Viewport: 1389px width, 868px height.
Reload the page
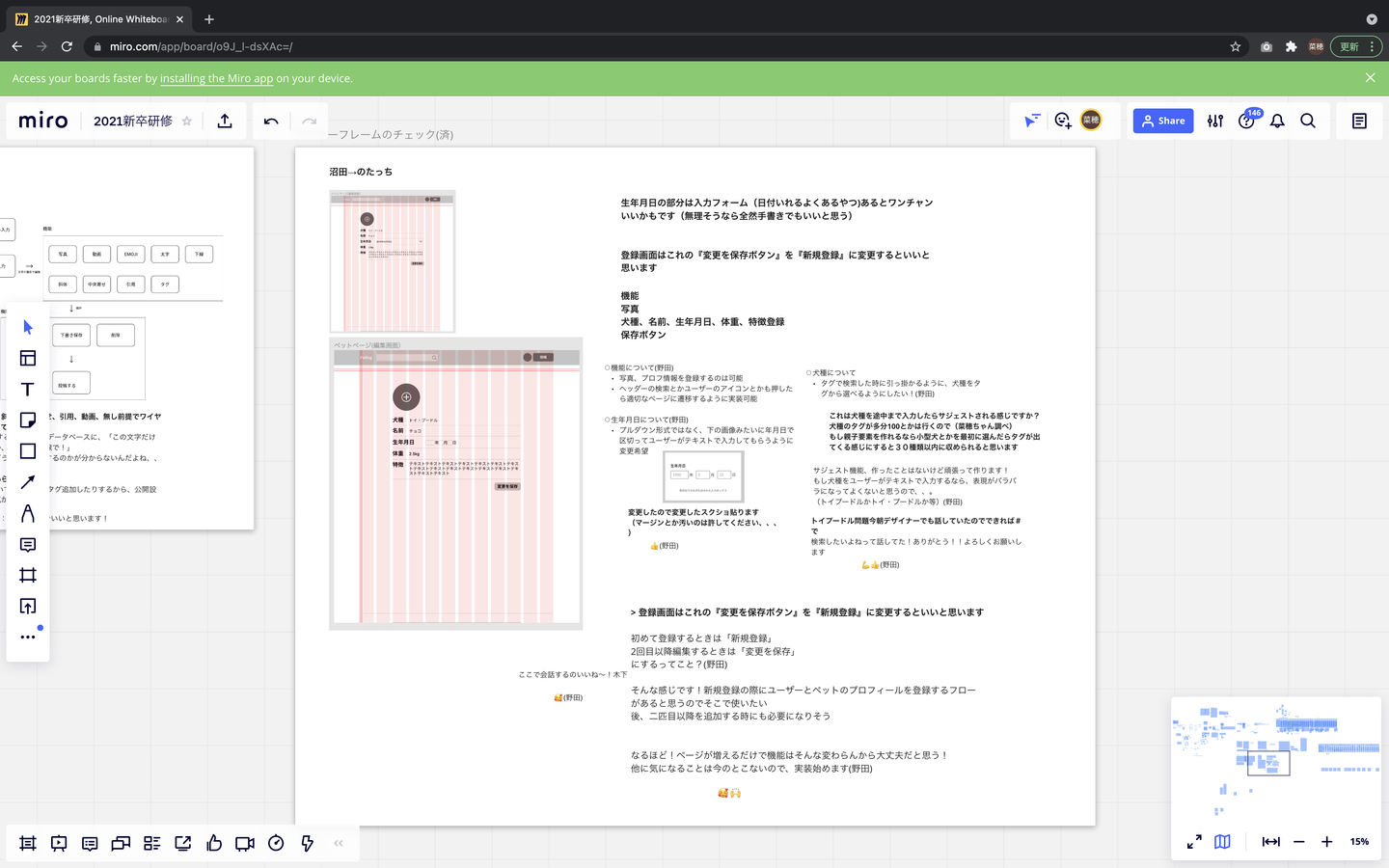click(67, 46)
